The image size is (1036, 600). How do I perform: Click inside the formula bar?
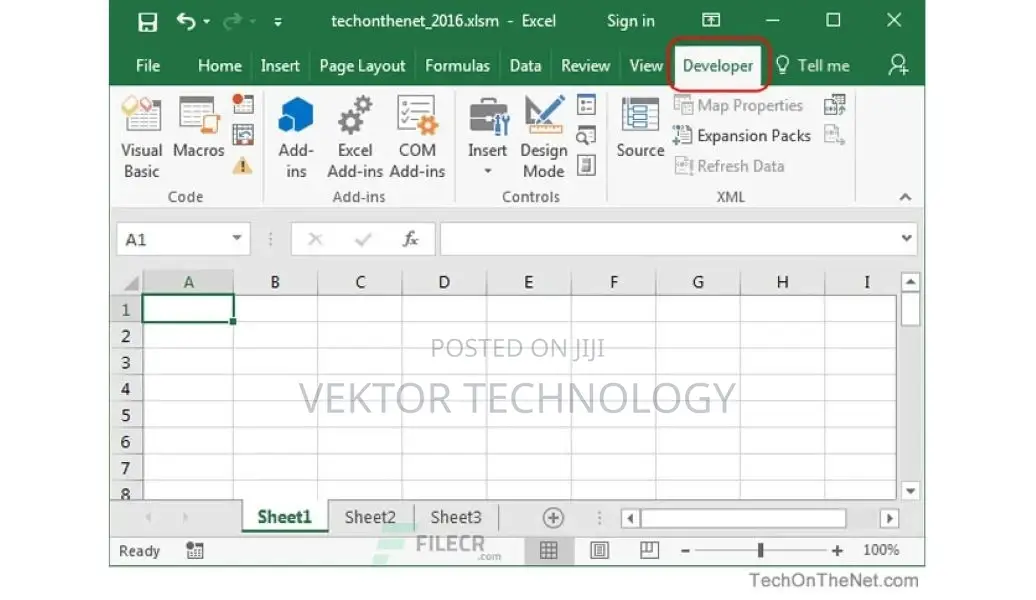(669, 239)
